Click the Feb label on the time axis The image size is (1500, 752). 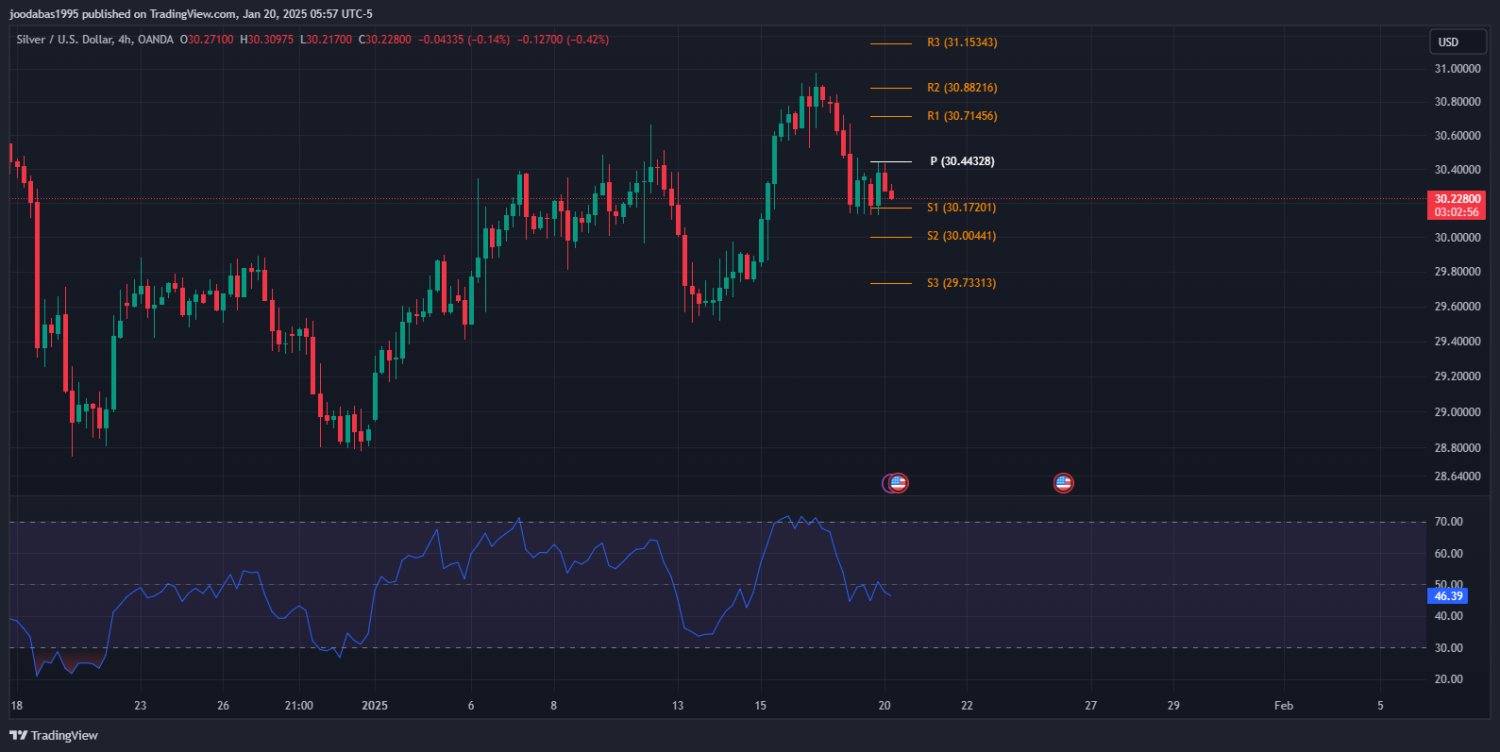(x=1283, y=705)
